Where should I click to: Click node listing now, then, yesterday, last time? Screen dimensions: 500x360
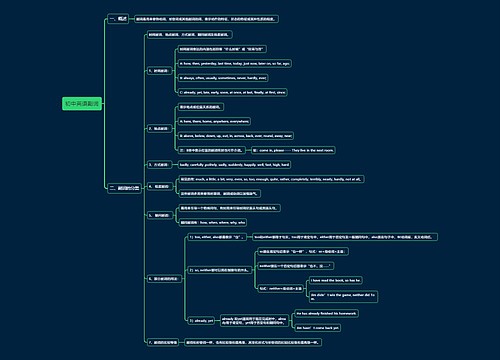(x=235, y=63)
